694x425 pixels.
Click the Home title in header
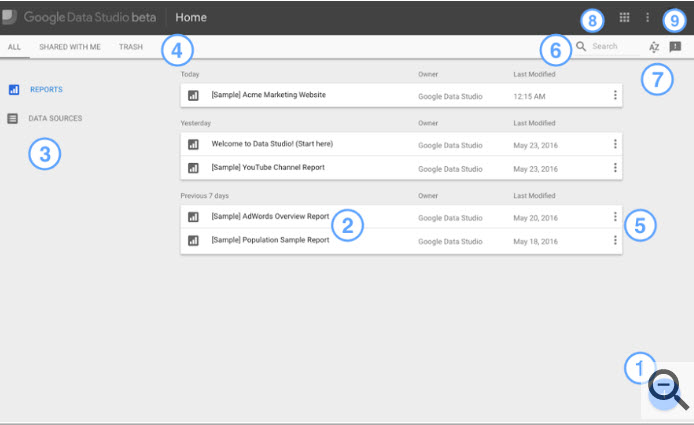tap(191, 17)
